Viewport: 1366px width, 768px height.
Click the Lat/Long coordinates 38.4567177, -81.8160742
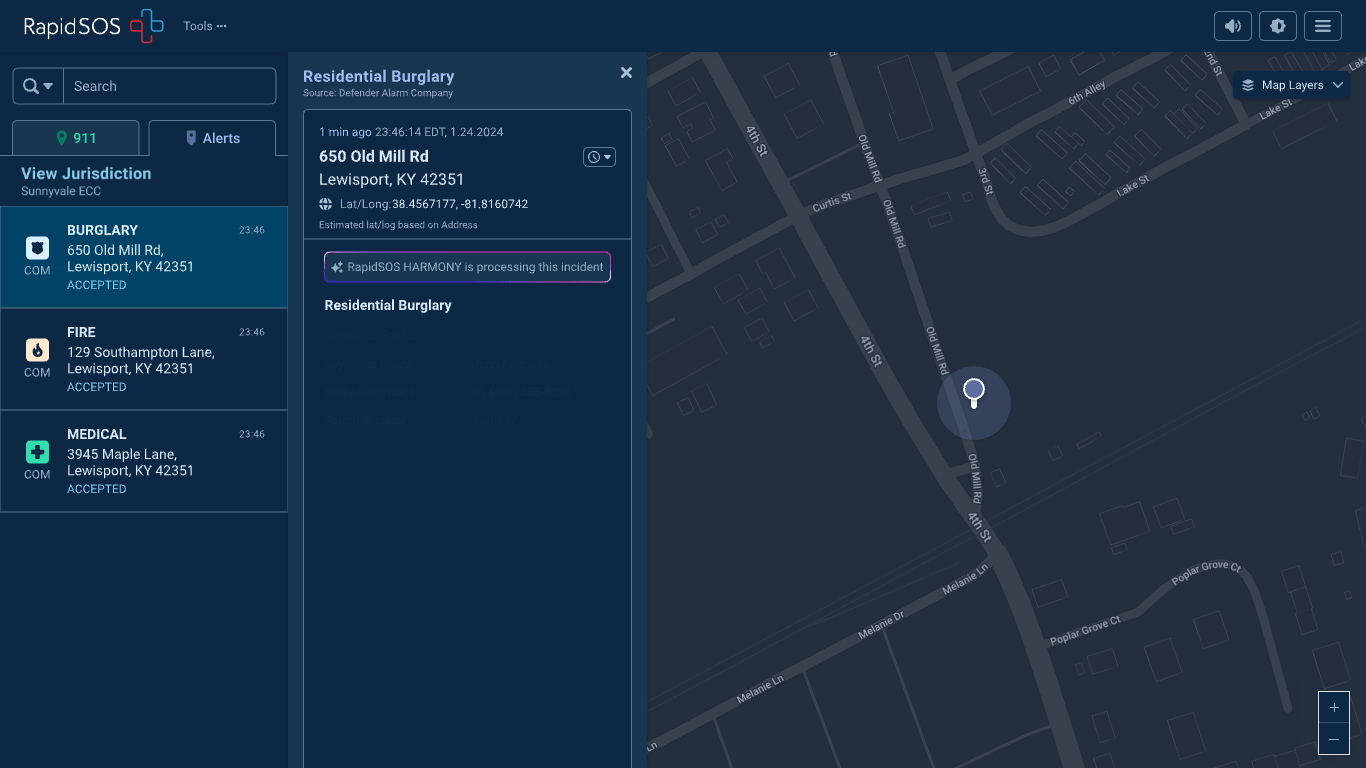point(460,204)
